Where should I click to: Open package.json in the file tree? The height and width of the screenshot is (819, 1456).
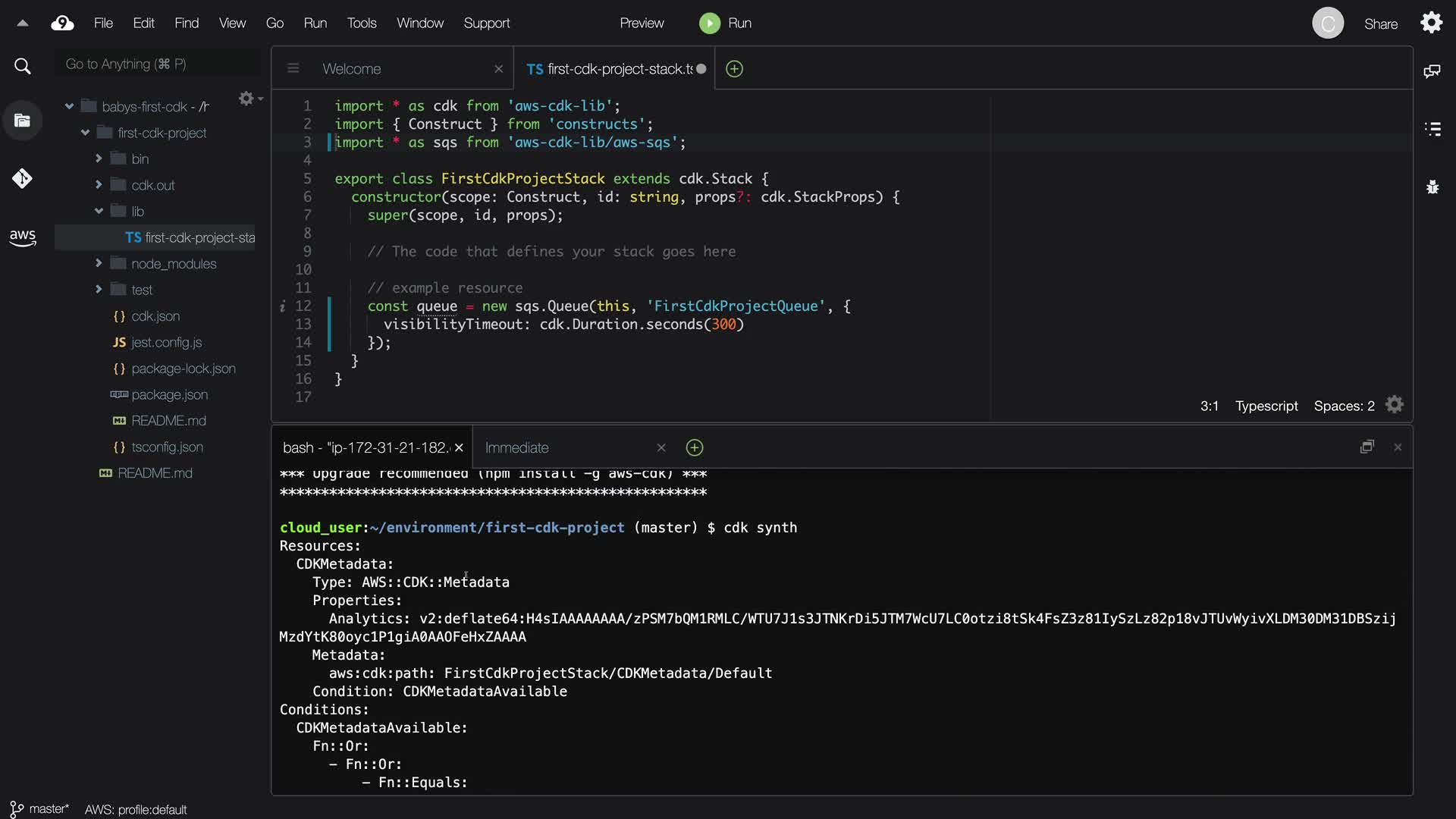(x=169, y=395)
